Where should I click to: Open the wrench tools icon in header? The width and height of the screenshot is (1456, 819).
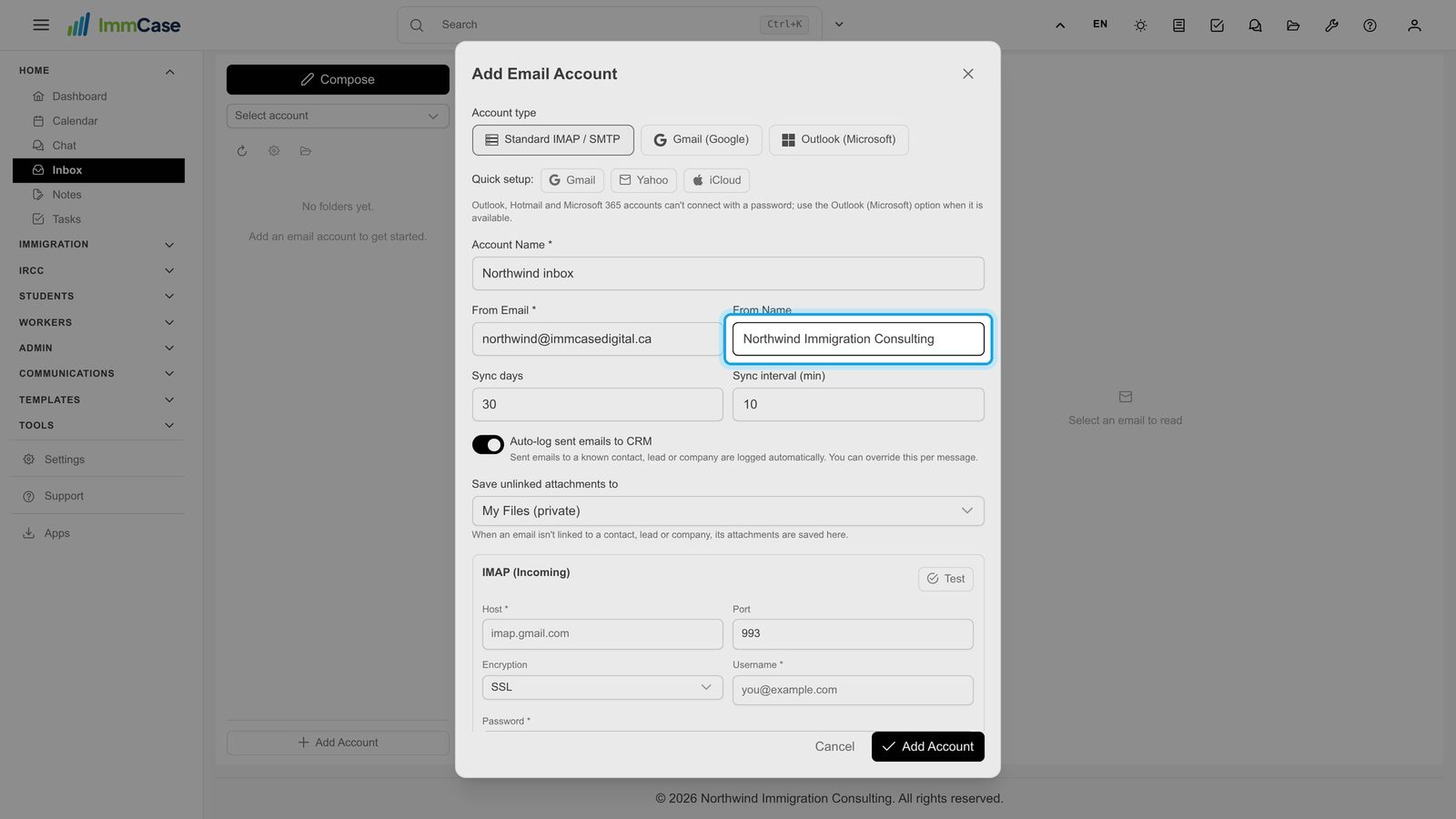tap(1331, 25)
